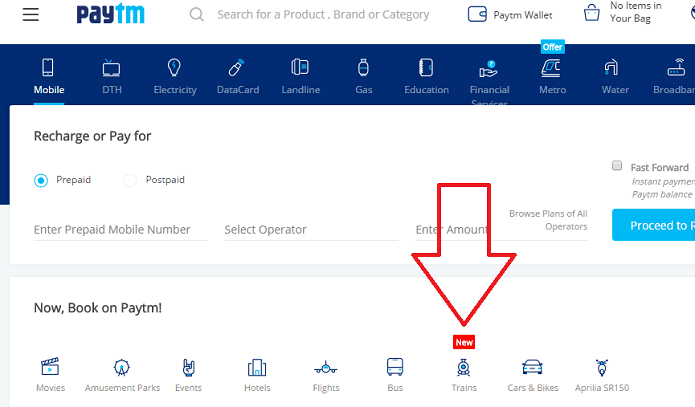Image resolution: width=695 pixels, height=407 pixels.
Task: Click the Financial Services icon
Action: pyautogui.click(x=488, y=69)
